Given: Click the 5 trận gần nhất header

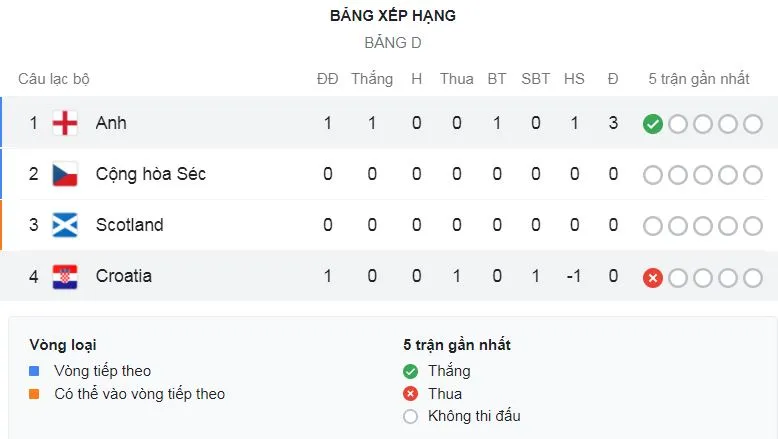Looking at the screenshot, I should click(699, 79).
